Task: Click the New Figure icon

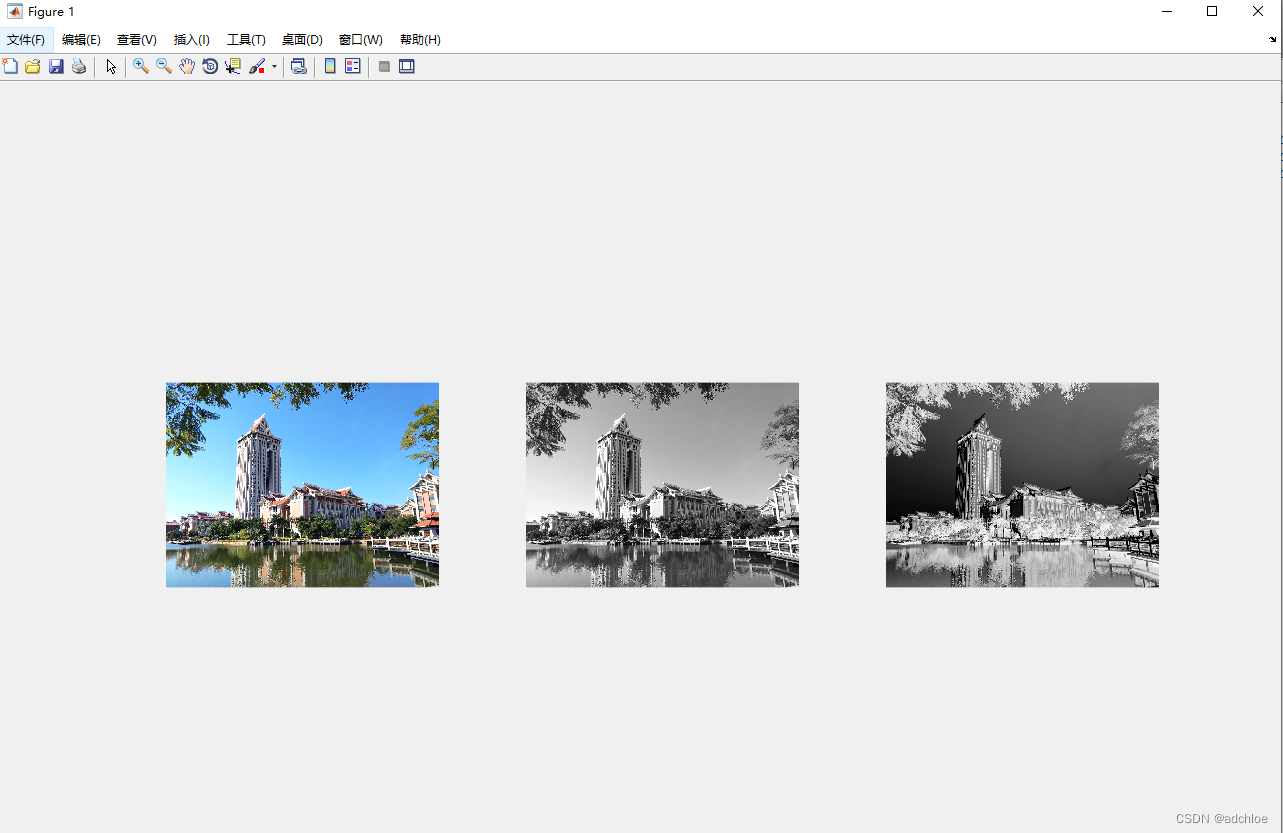Action: pyautogui.click(x=10, y=66)
